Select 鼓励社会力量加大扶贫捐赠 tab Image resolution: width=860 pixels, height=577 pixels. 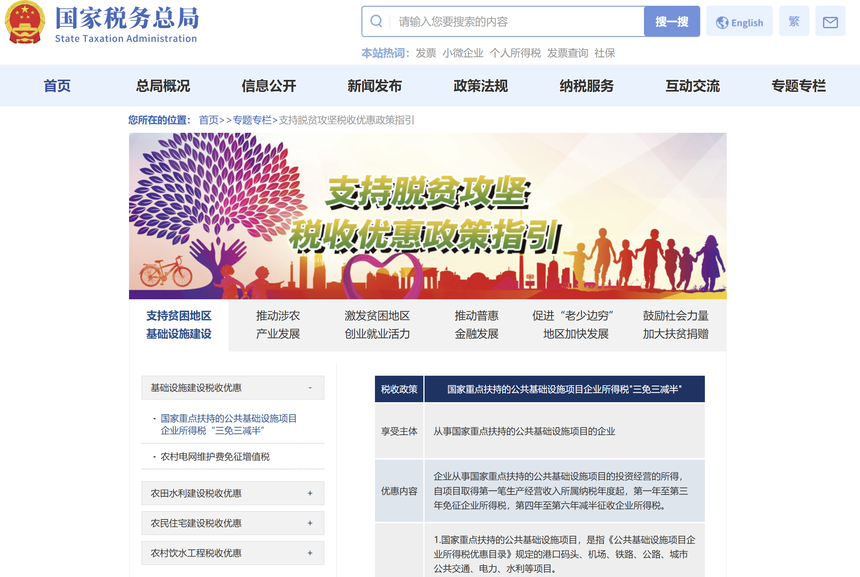[676, 325]
